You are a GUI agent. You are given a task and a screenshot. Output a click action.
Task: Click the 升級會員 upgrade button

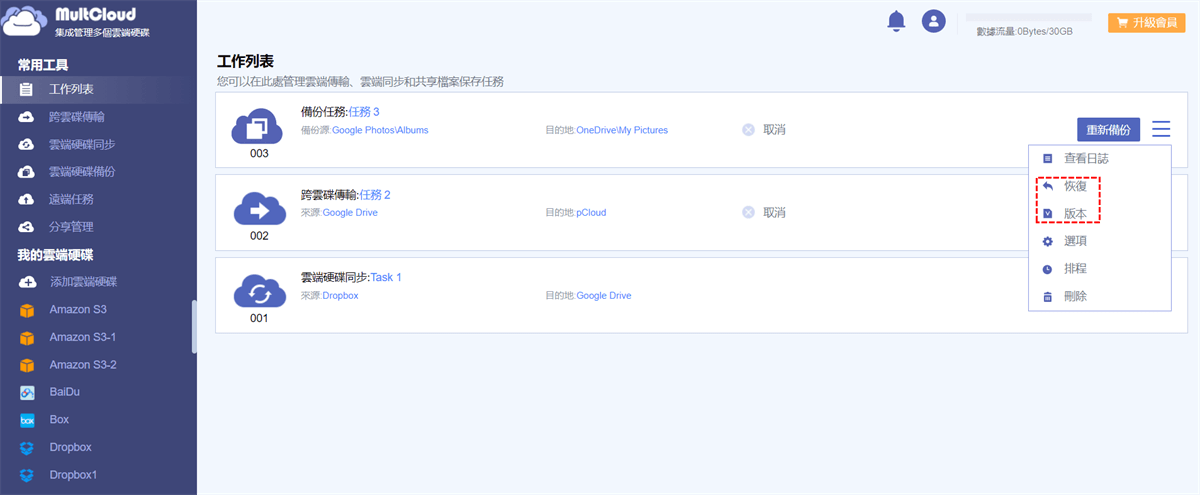point(1147,22)
